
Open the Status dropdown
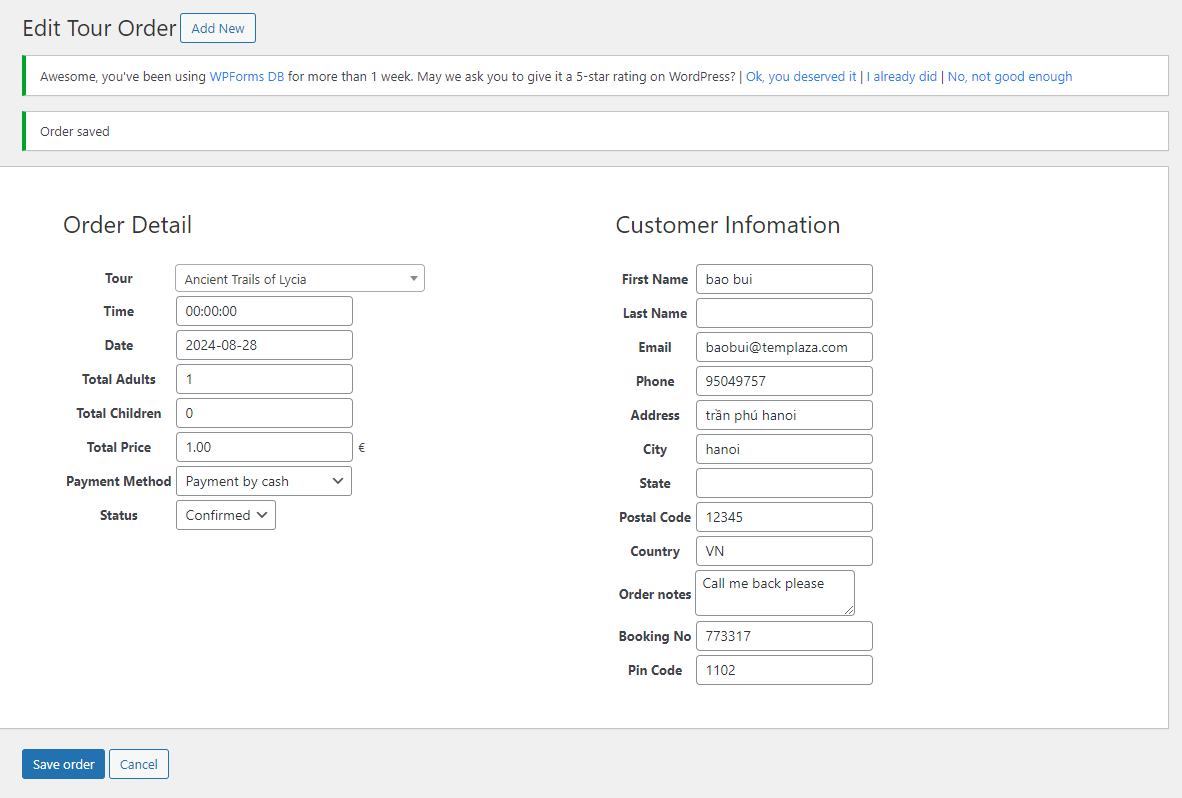(x=225, y=515)
